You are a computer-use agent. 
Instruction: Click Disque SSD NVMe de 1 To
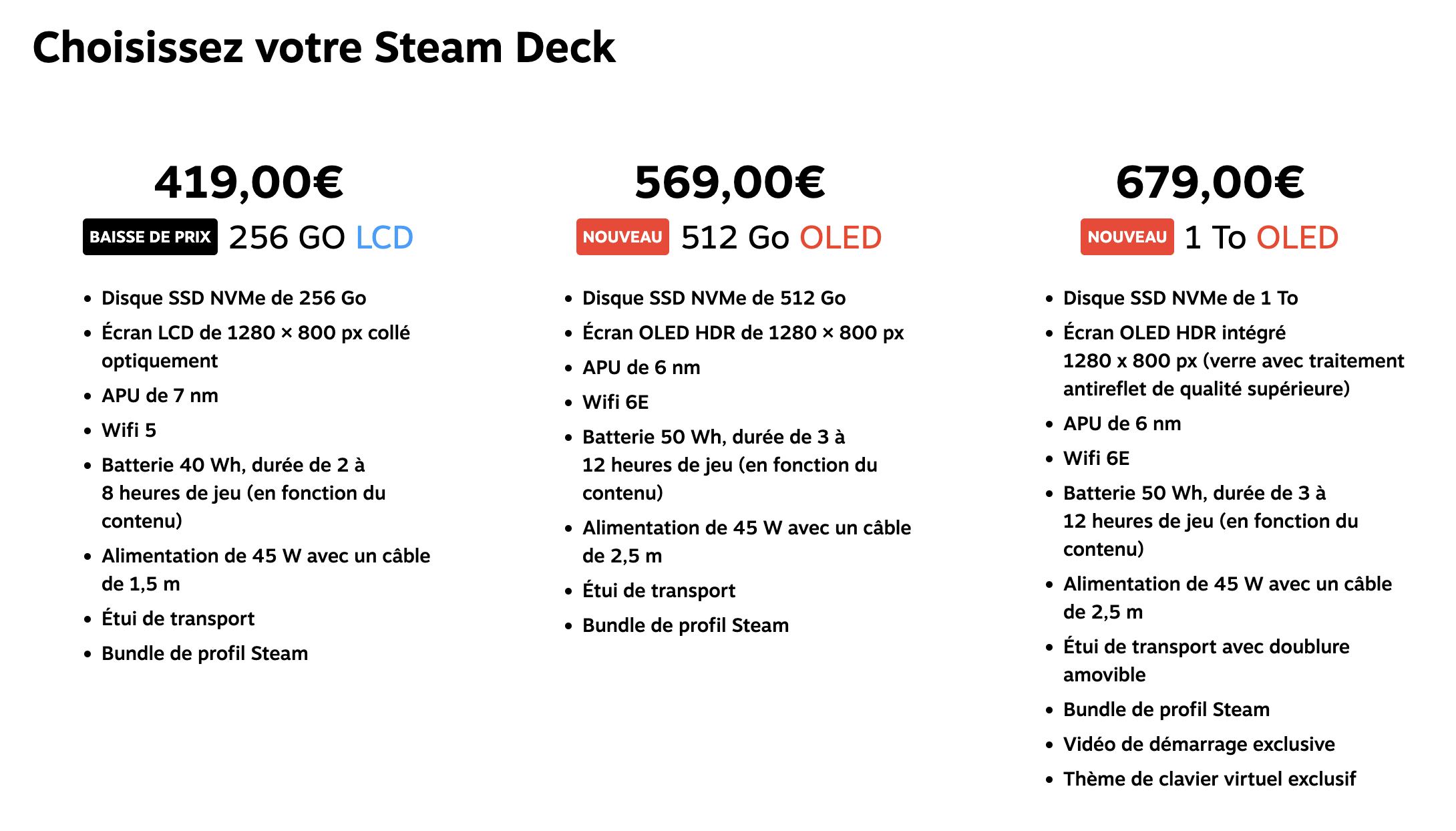point(1181,298)
